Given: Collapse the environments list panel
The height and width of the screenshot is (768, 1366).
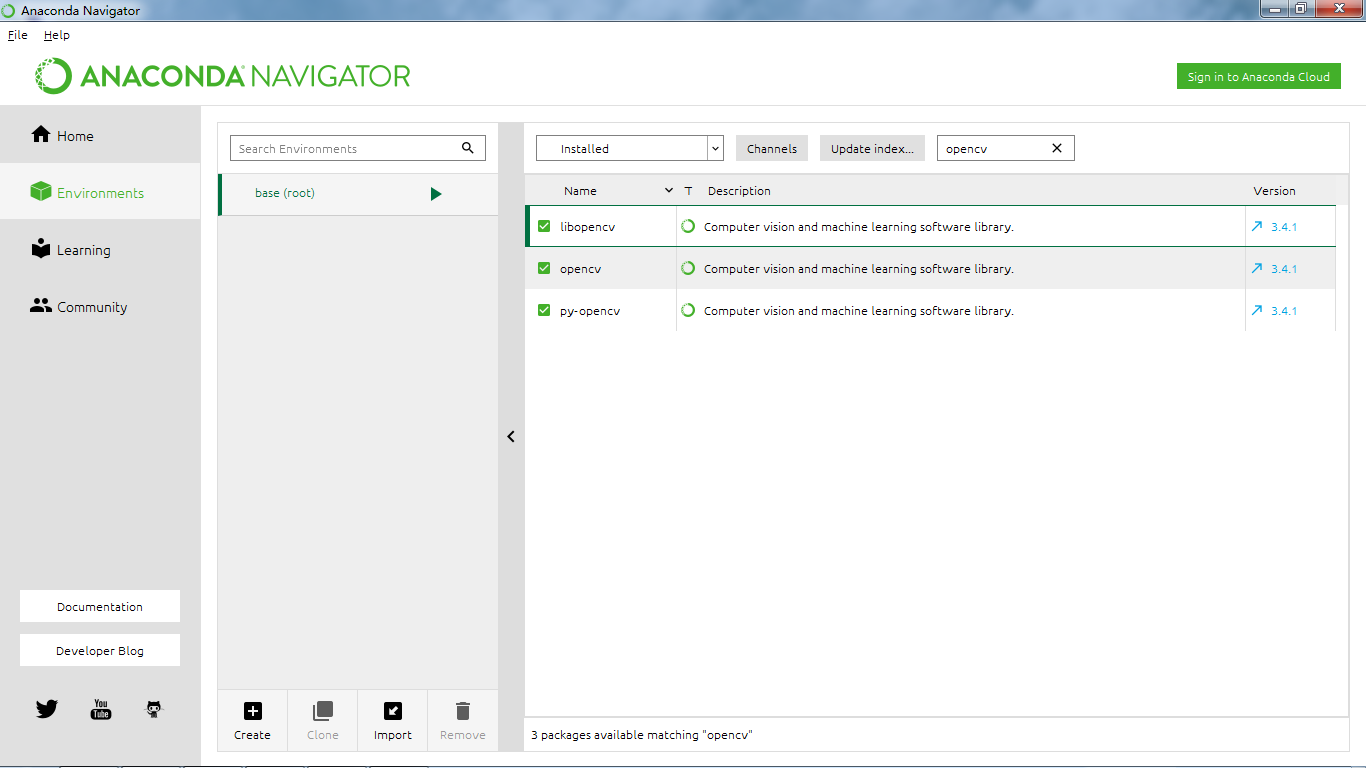Looking at the screenshot, I should tap(511, 436).
